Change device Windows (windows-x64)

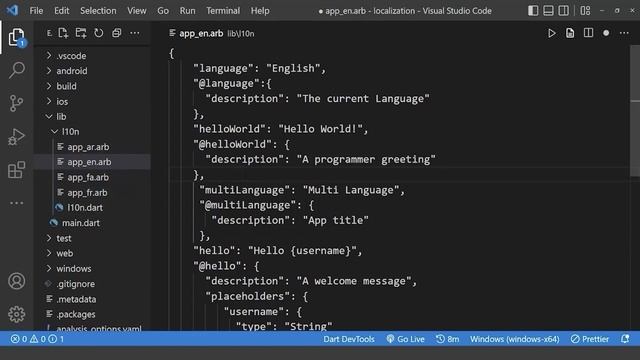[514, 339]
